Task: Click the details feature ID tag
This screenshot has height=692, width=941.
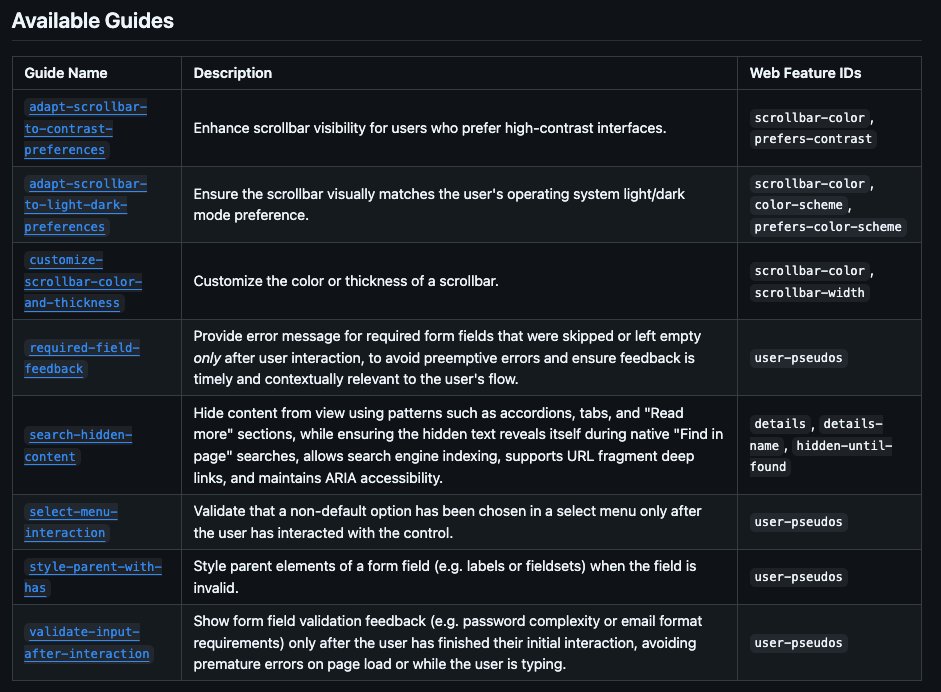Action: click(x=780, y=424)
